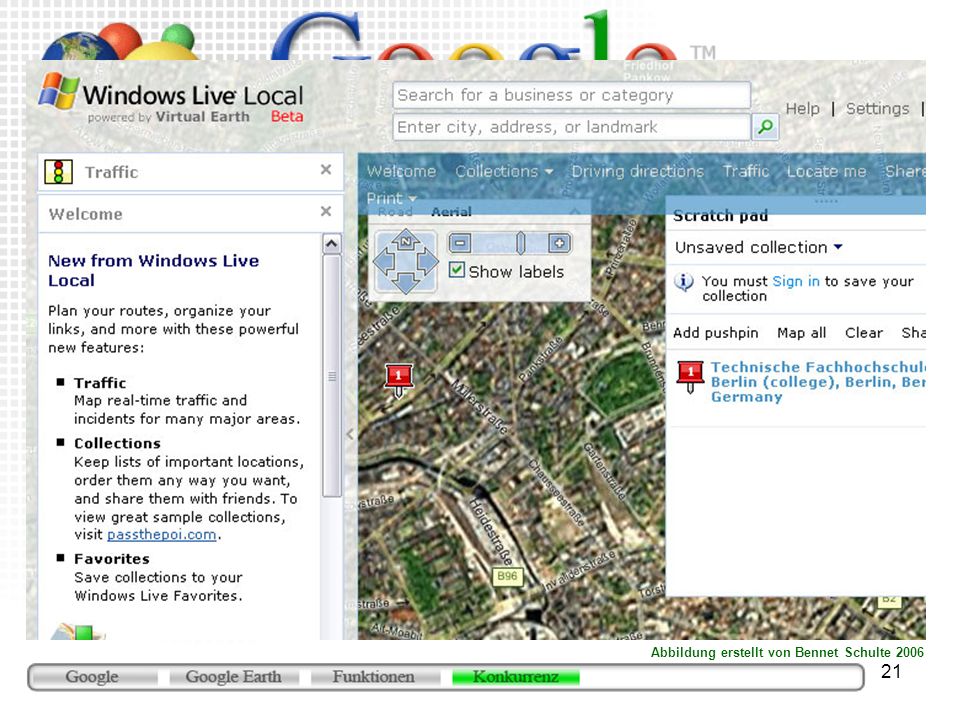Image resolution: width=960 pixels, height=720 pixels.
Task: Click the bold Favorites bullet heading
Action: 112,559
